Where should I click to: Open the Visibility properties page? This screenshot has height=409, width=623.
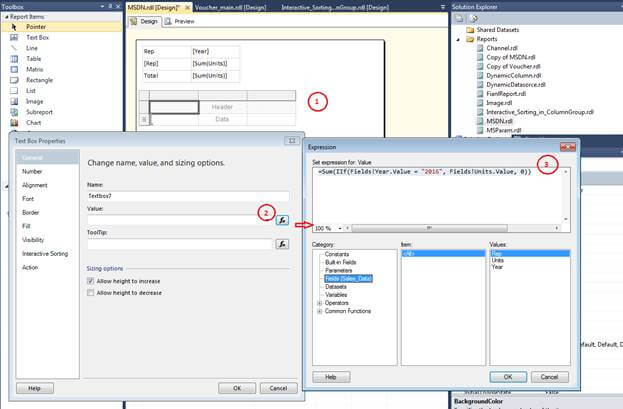[33, 240]
